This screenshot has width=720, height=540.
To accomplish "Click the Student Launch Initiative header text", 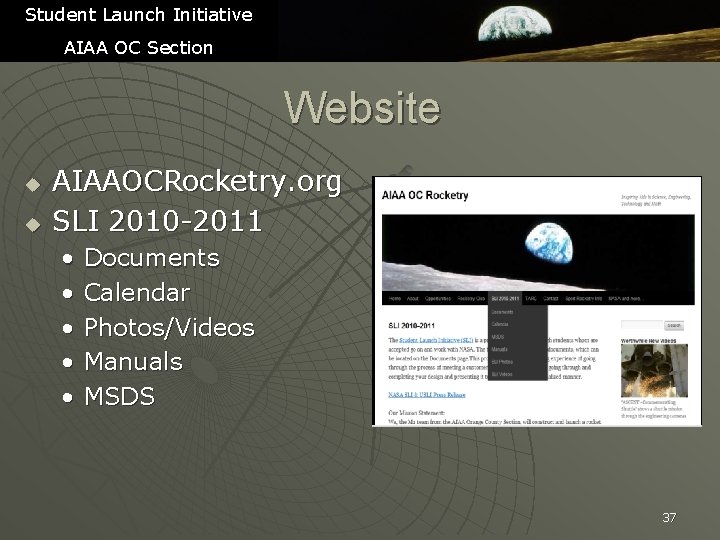I will pos(139,15).
